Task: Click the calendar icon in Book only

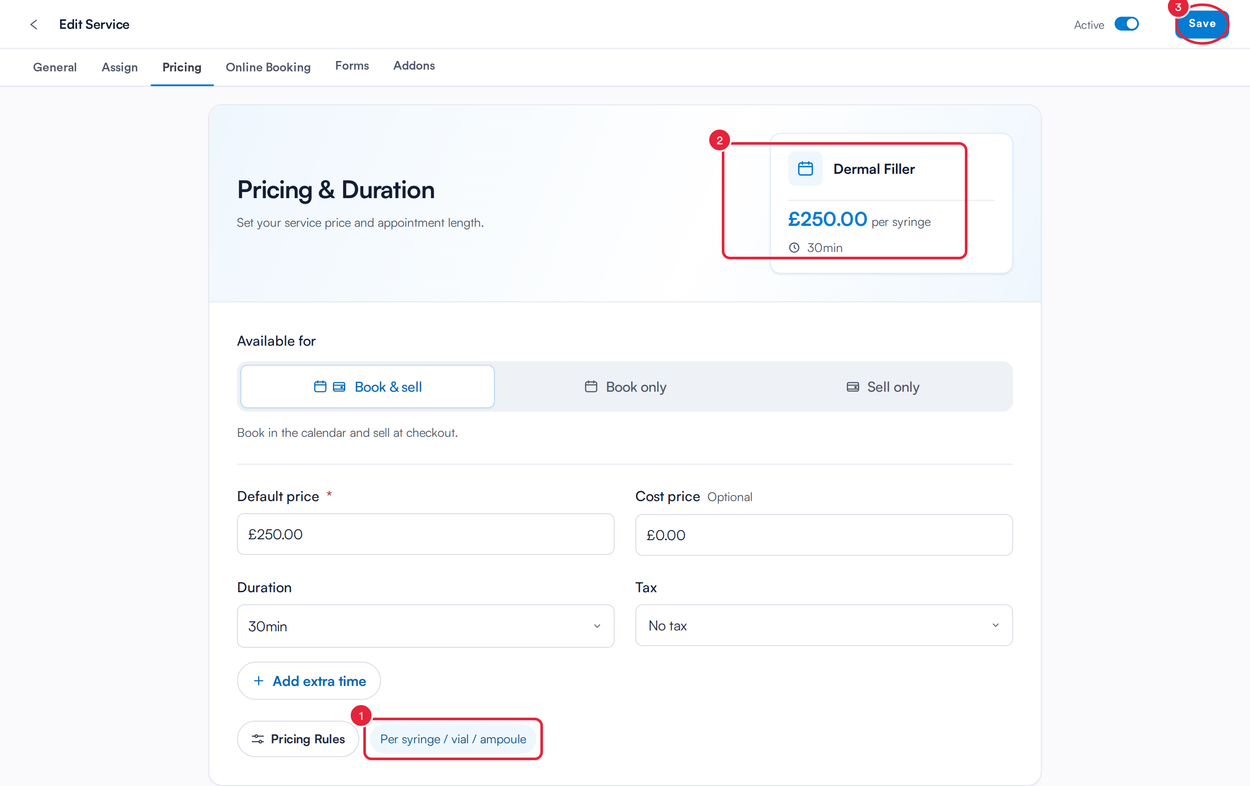Action: pyautogui.click(x=591, y=387)
